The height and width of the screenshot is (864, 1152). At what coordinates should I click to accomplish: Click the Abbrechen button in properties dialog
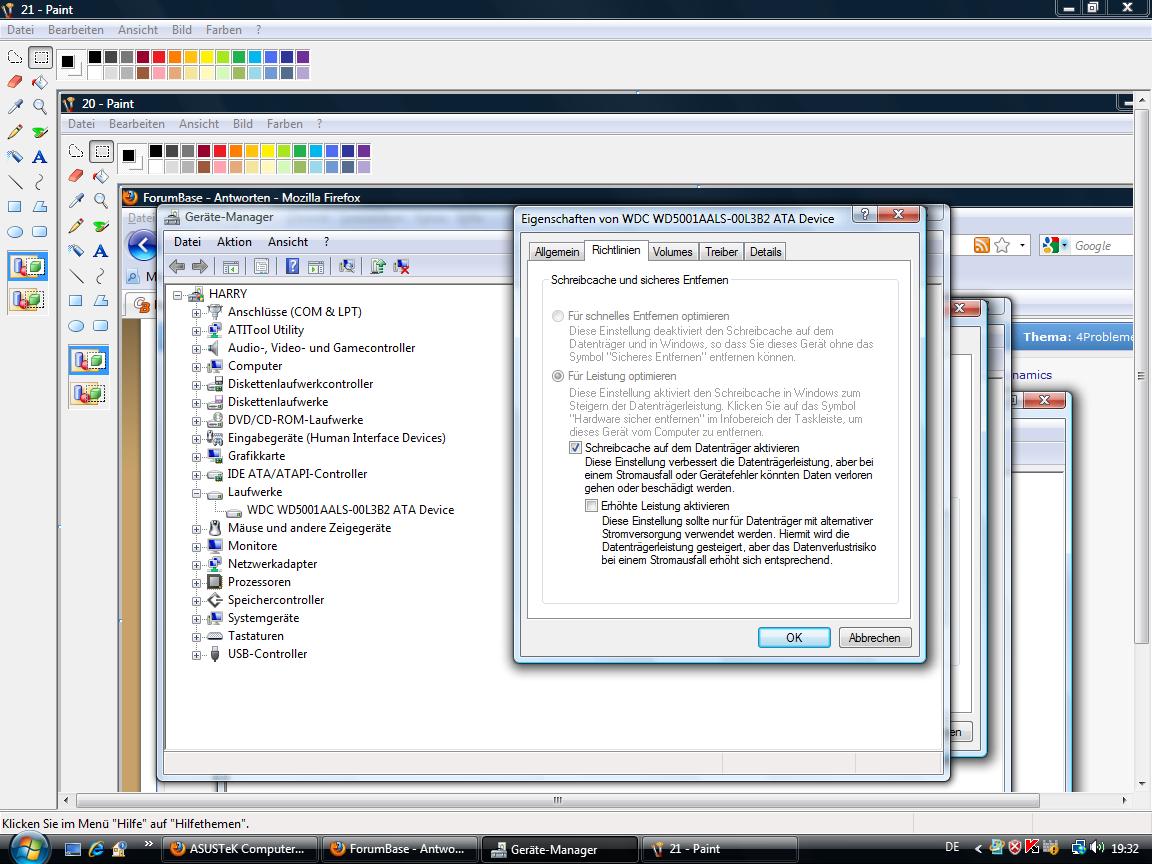click(874, 638)
